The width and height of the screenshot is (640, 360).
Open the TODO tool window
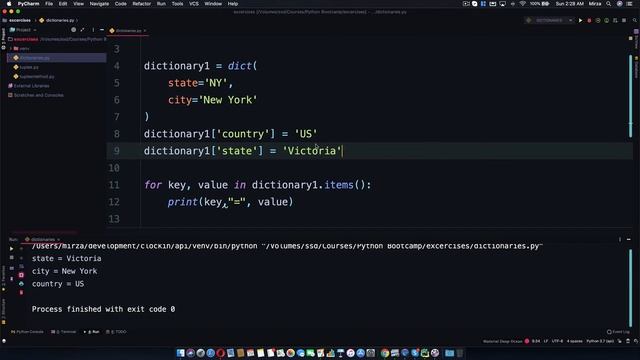[116, 332]
